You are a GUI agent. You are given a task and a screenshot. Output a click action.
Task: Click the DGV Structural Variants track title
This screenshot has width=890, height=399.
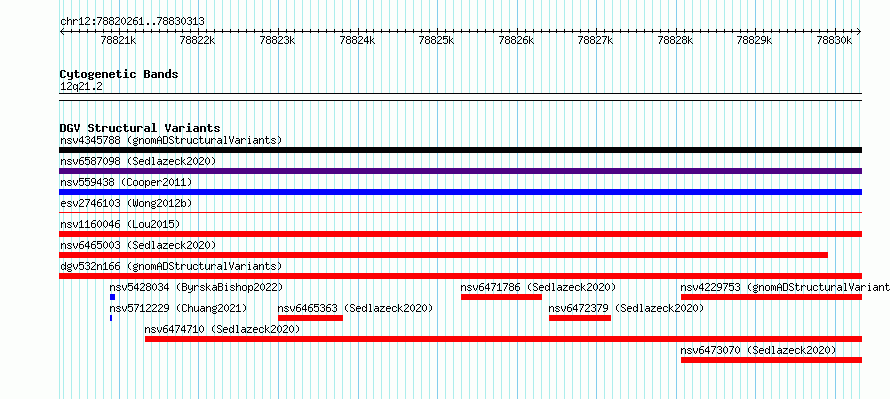click(x=140, y=128)
